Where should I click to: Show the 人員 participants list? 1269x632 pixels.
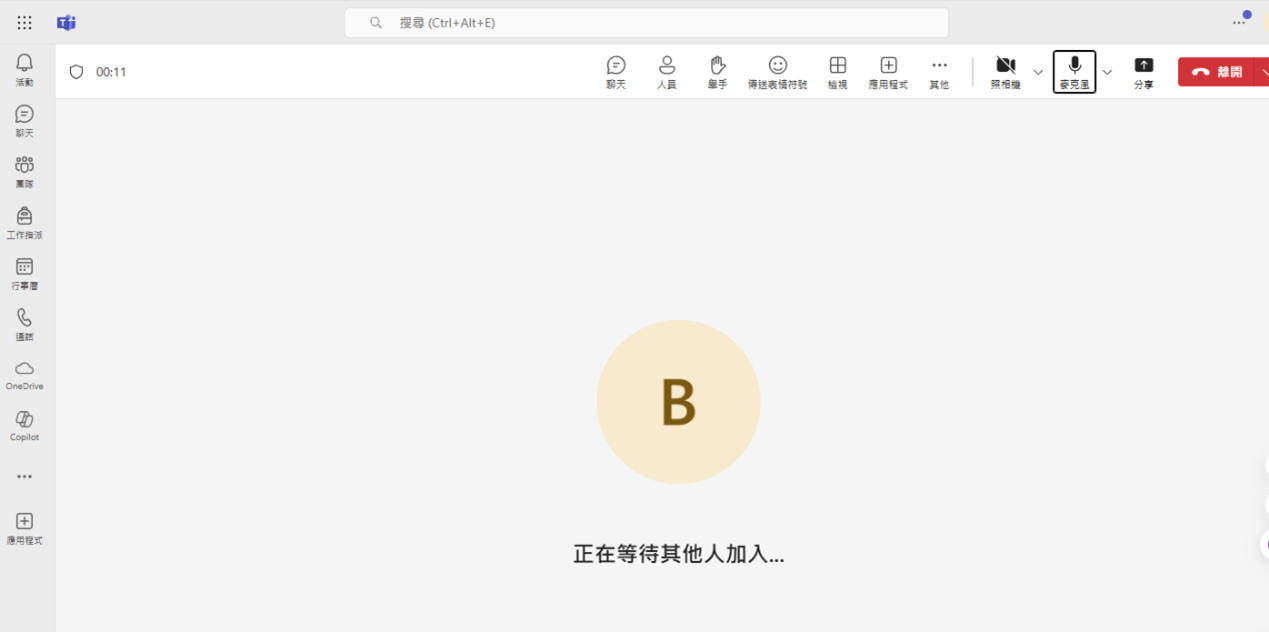(667, 71)
